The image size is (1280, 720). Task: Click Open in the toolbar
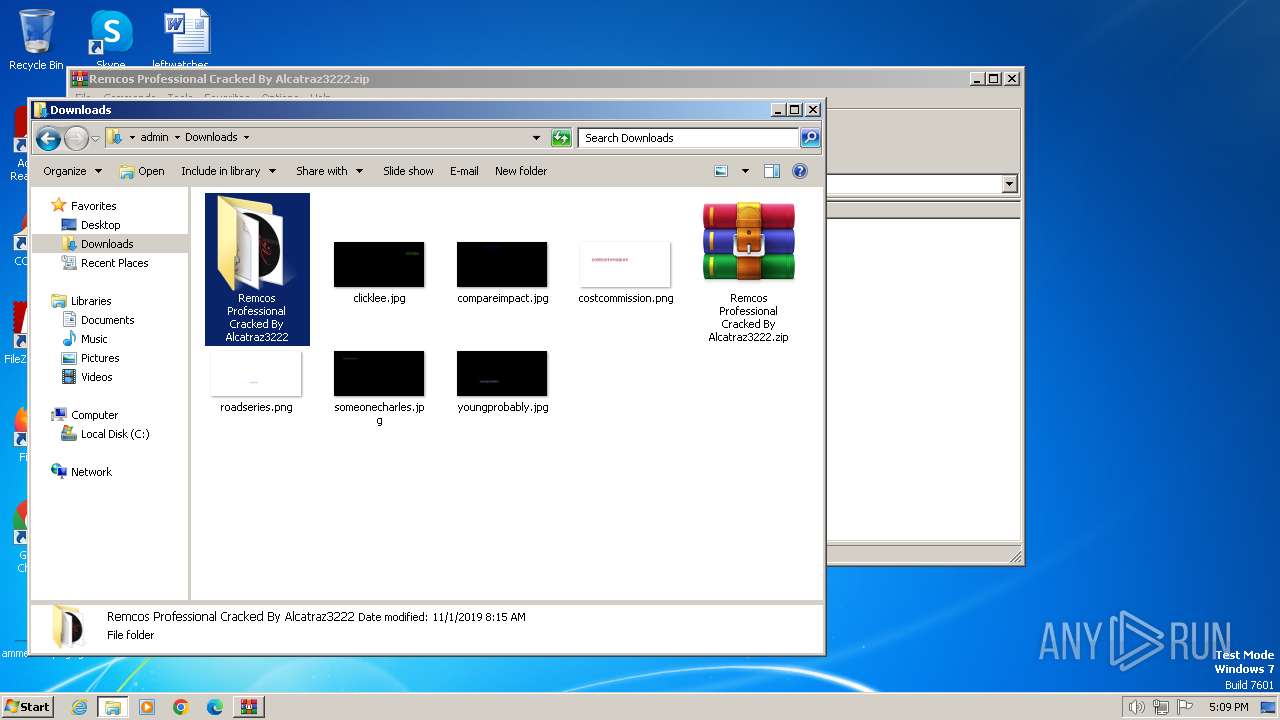tap(142, 171)
